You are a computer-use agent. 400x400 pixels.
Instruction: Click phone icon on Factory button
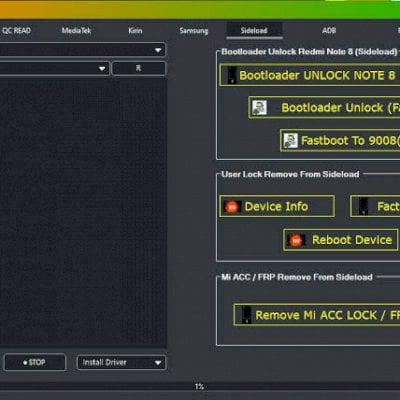pos(363,206)
